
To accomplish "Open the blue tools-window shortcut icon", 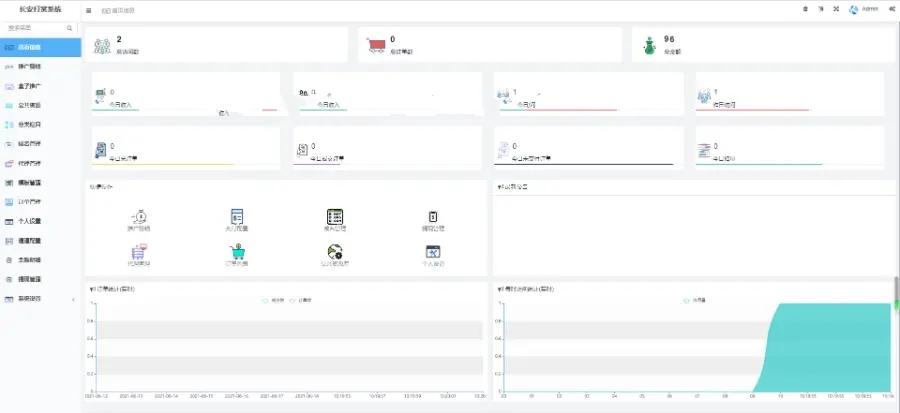I will pyautogui.click(x=433, y=252).
